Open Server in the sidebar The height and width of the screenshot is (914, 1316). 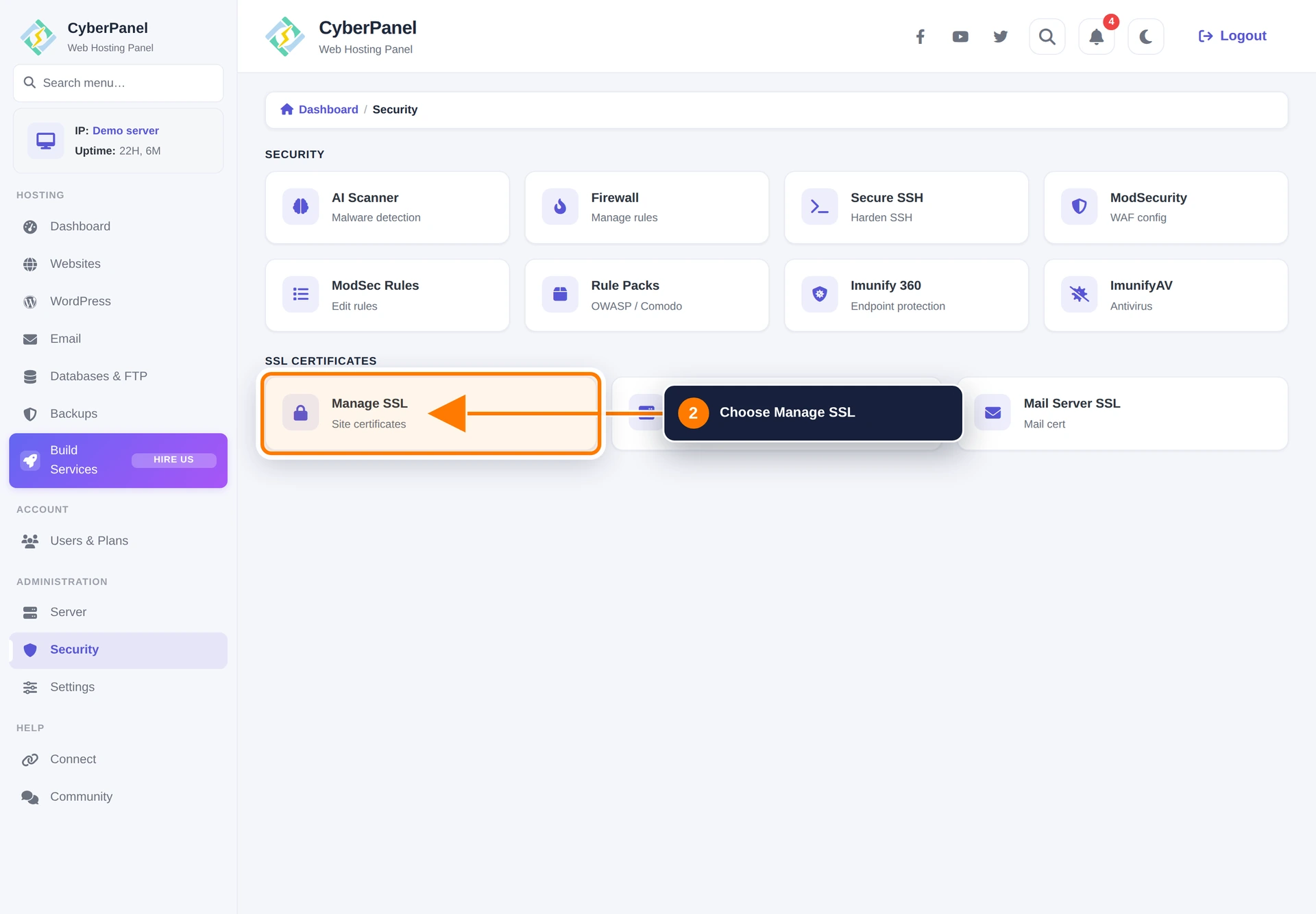tap(119, 613)
